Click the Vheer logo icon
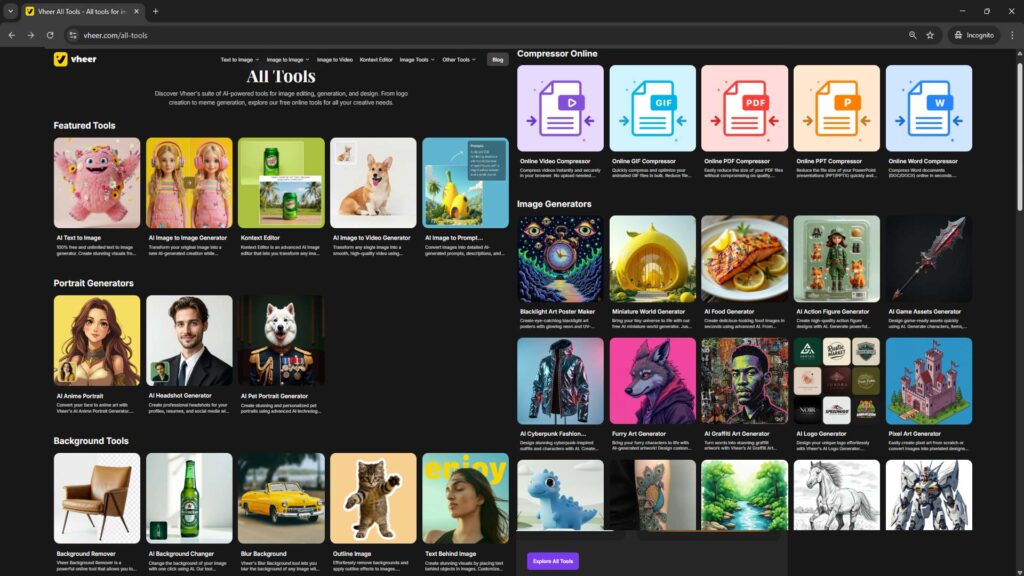The image size is (1024, 576). [x=61, y=59]
